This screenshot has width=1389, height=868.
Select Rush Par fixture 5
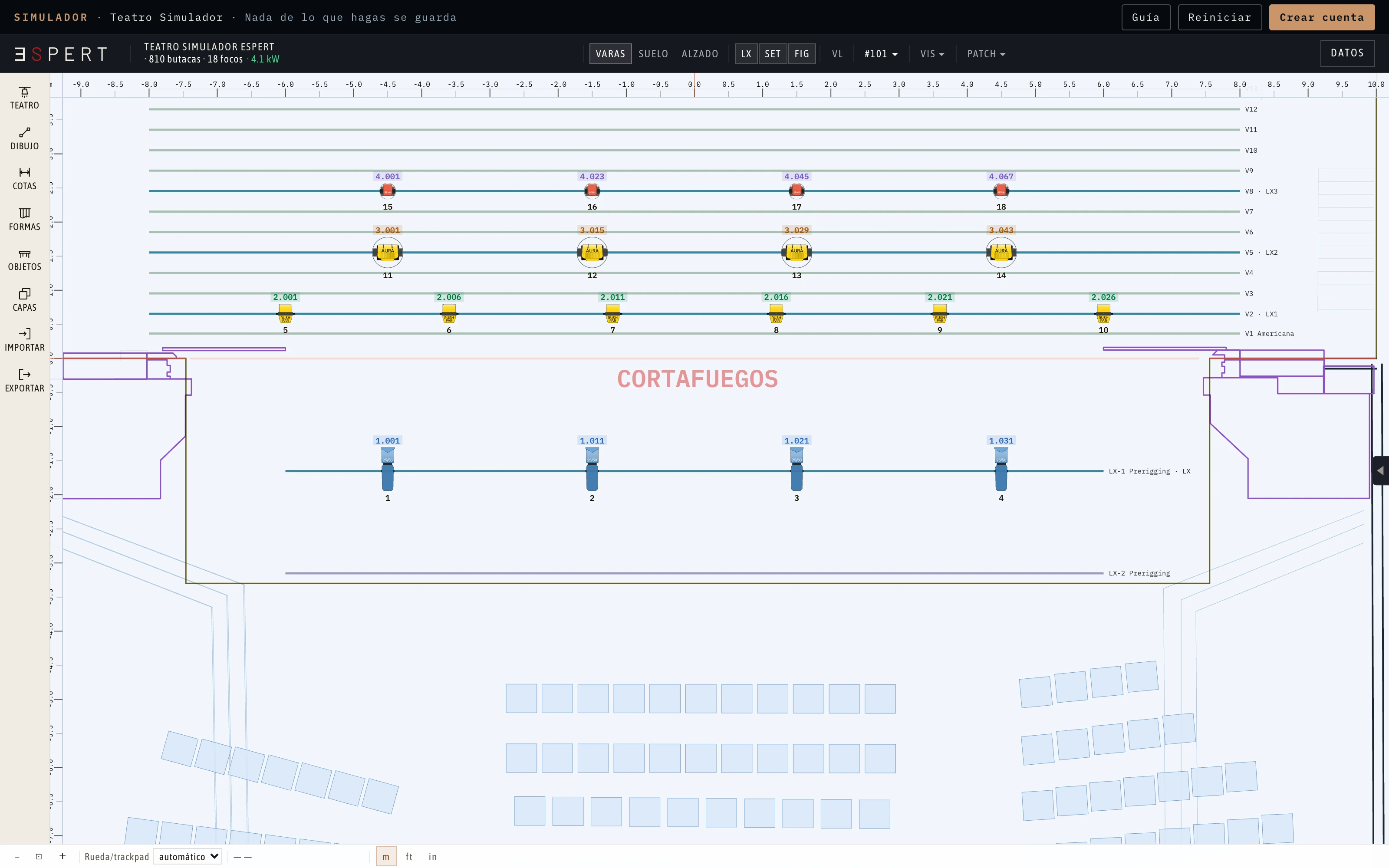pos(285,314)
